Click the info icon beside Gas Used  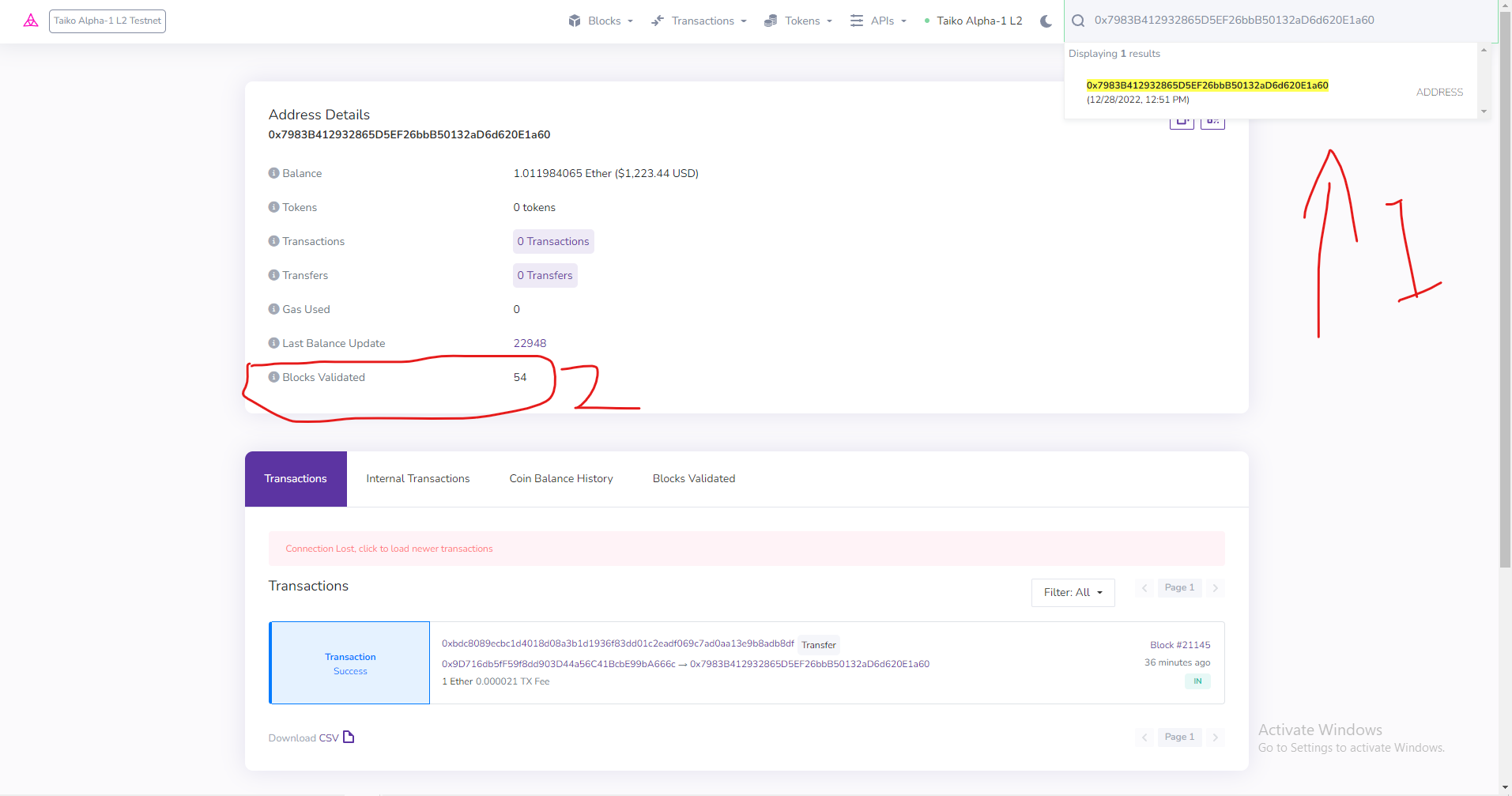click(x=273, y=309)
